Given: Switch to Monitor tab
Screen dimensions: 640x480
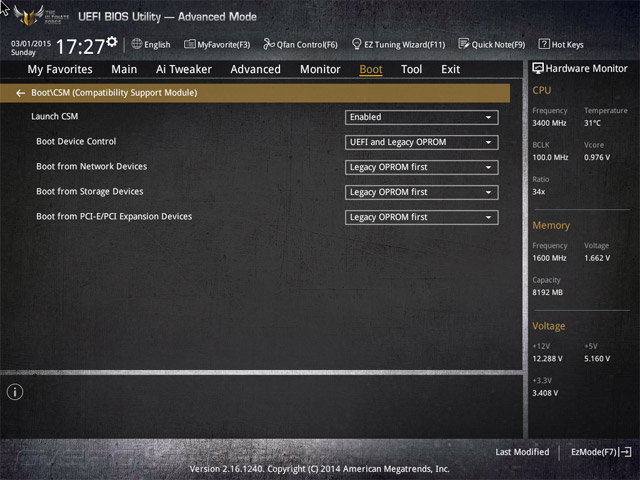Looking at the screenshot, I should [x=320, y=69].
